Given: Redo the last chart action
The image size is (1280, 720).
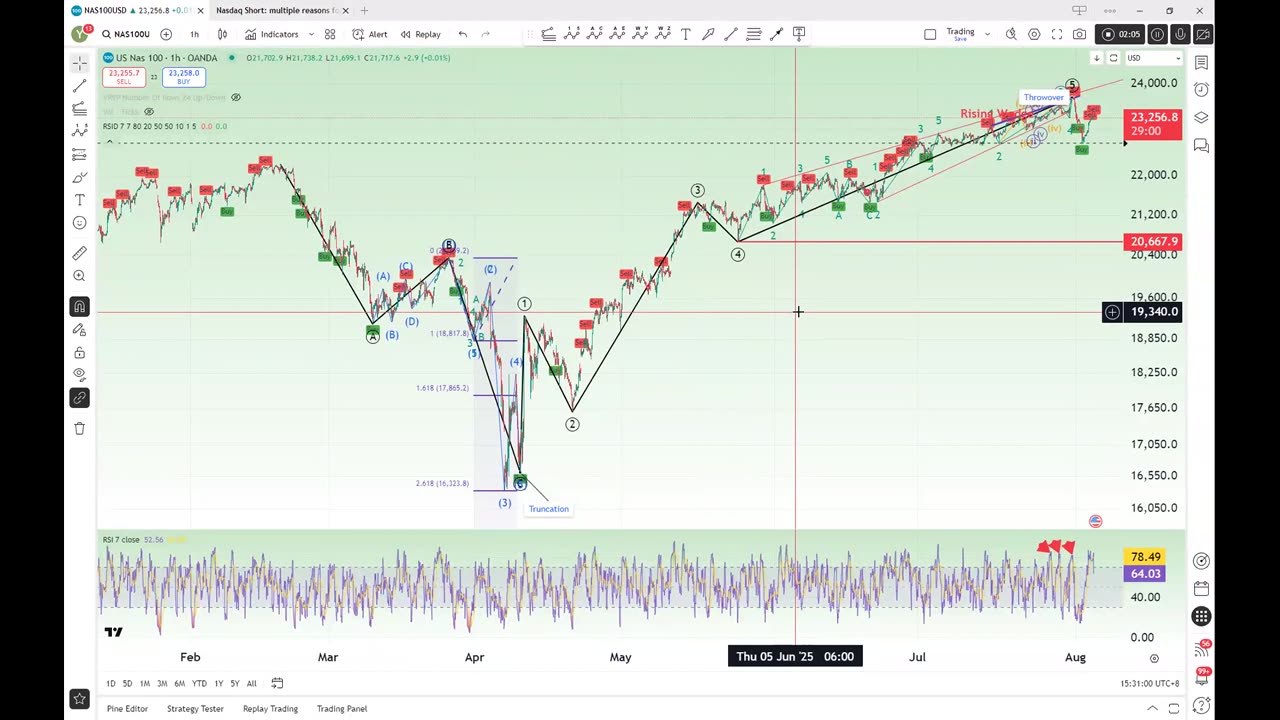Looking at the screenshot, I should tap(486, 34).
